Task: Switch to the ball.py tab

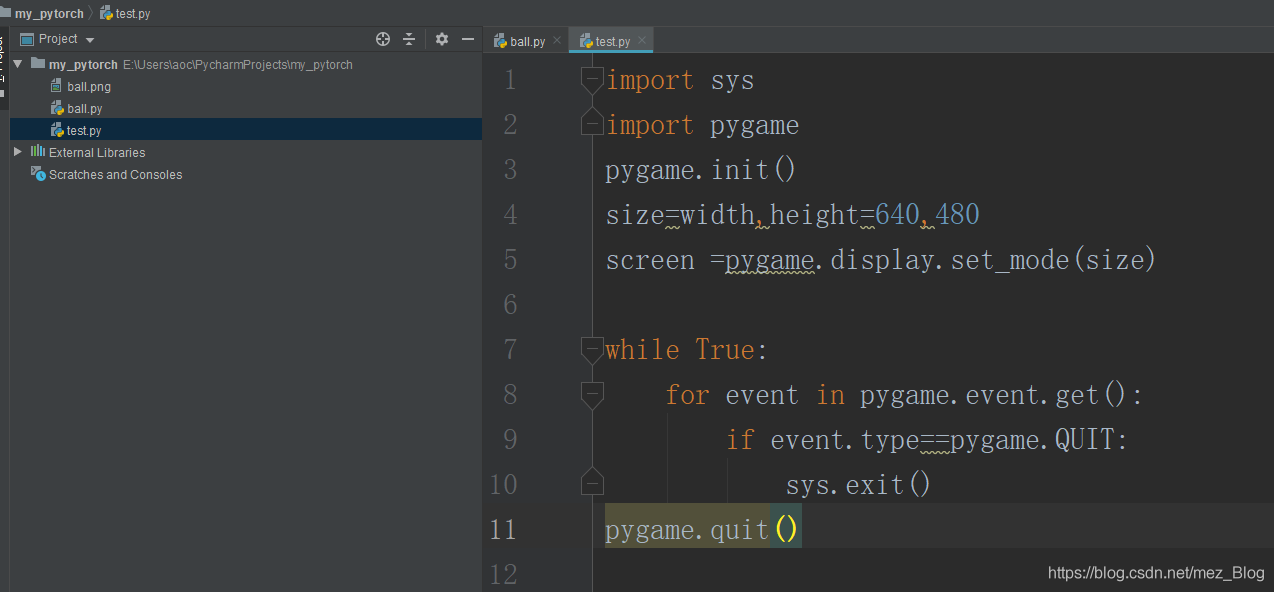Action: [x=527, y=41]
